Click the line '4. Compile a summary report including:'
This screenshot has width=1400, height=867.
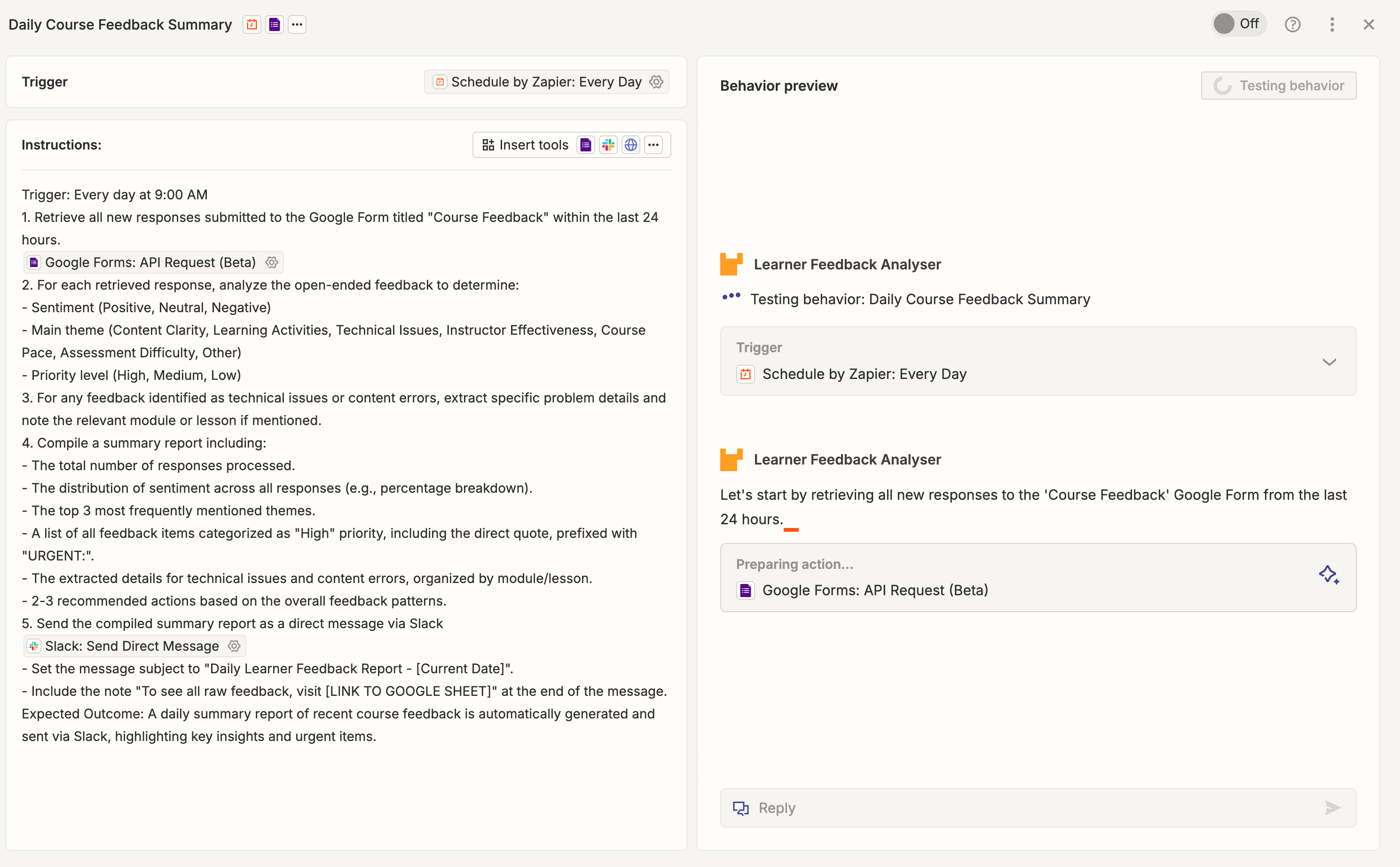[x=144, y=443]
